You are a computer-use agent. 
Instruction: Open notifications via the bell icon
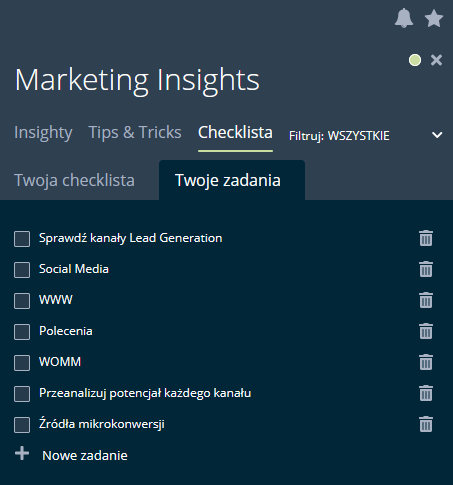[404, 18]
